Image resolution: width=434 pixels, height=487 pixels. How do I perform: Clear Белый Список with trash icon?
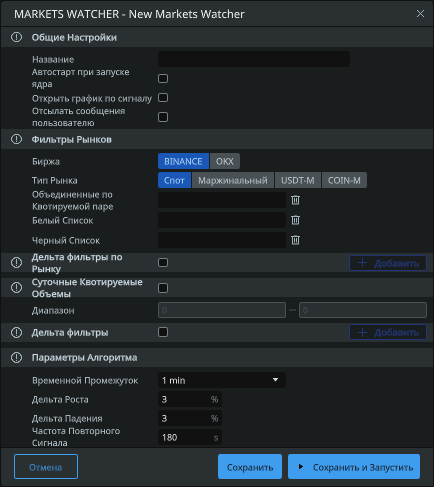[295, 220]
